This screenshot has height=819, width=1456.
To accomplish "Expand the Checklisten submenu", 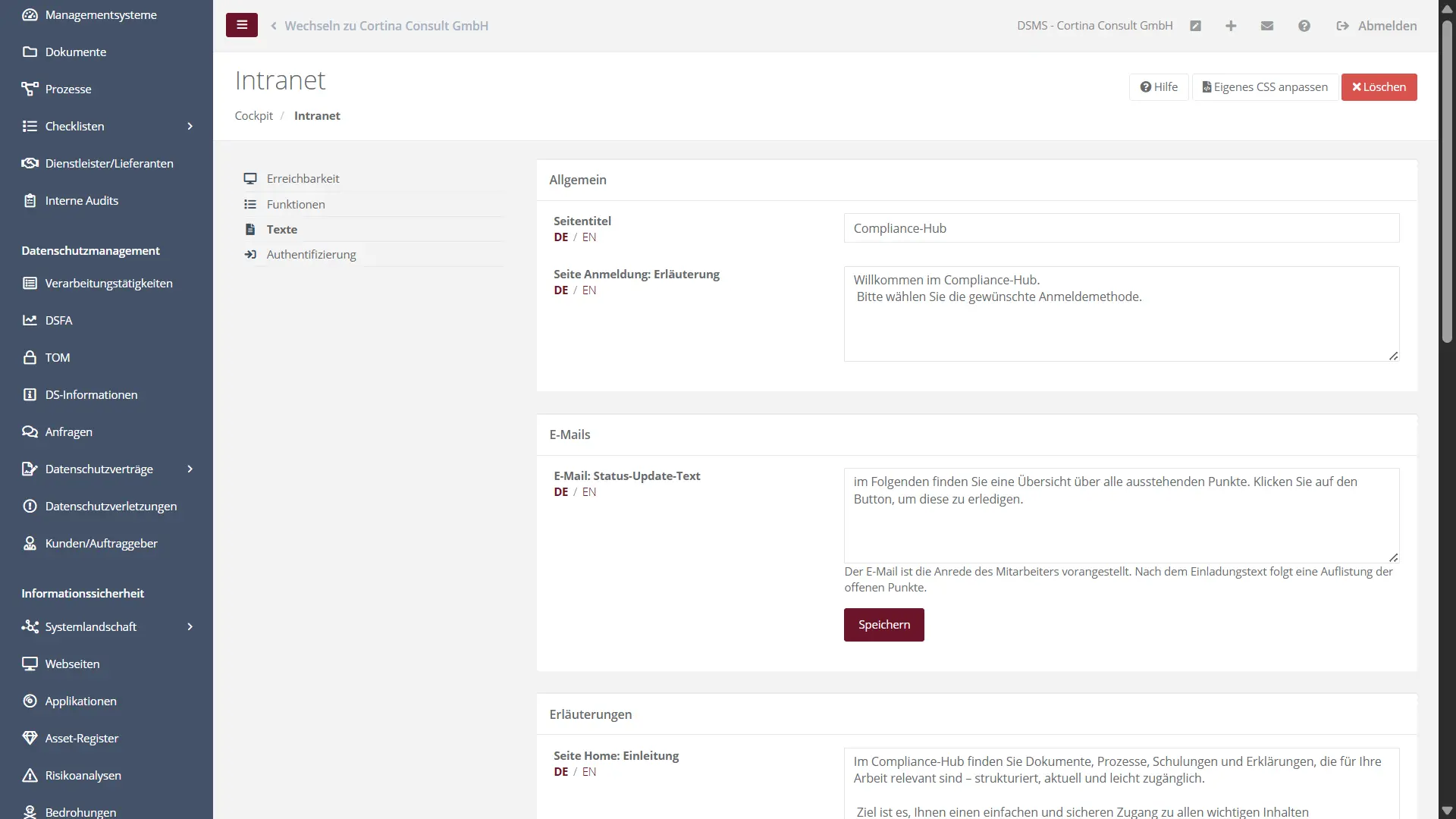I will click(x=190, y=126).
